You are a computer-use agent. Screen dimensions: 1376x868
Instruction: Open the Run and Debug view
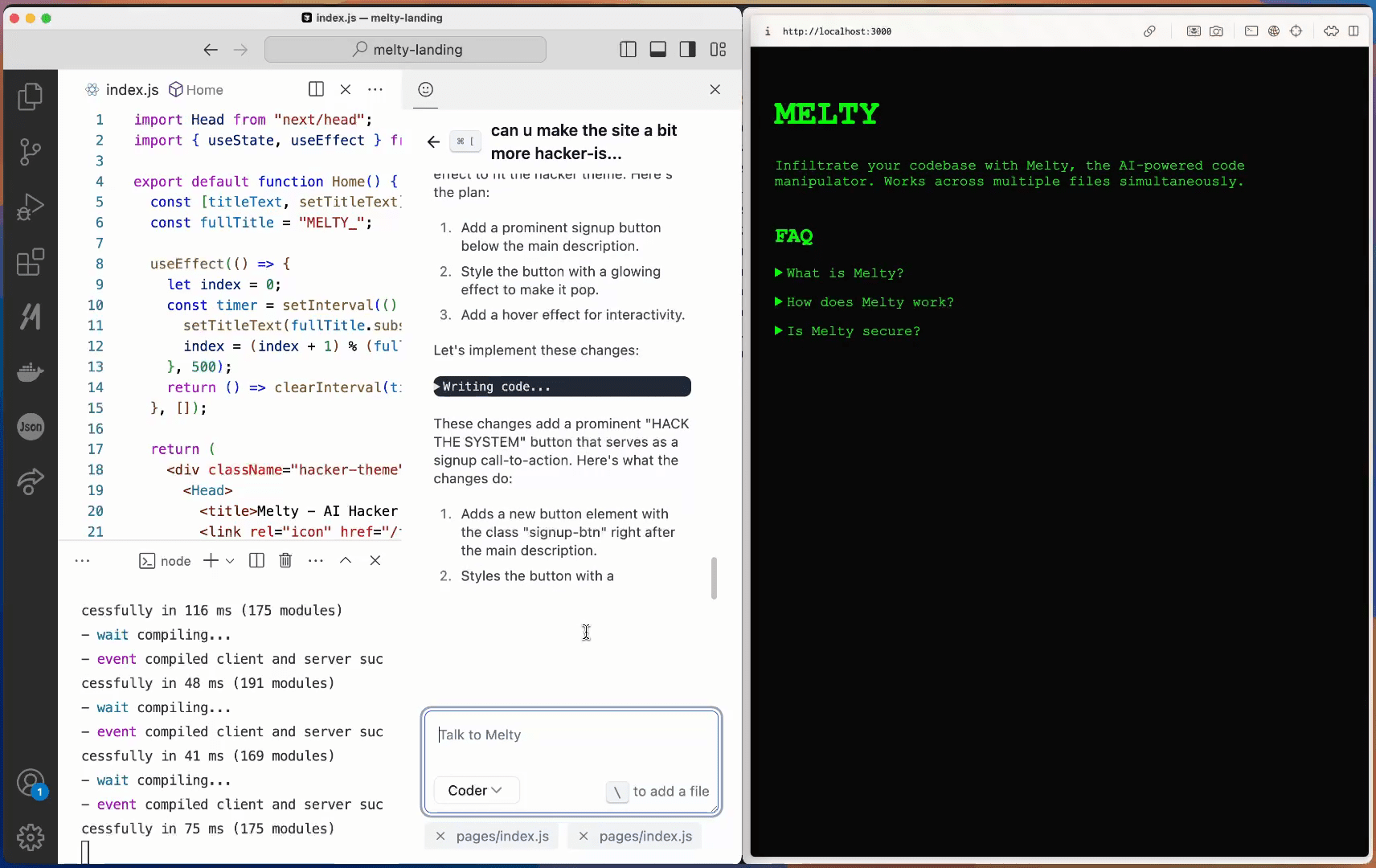point(30,207)
